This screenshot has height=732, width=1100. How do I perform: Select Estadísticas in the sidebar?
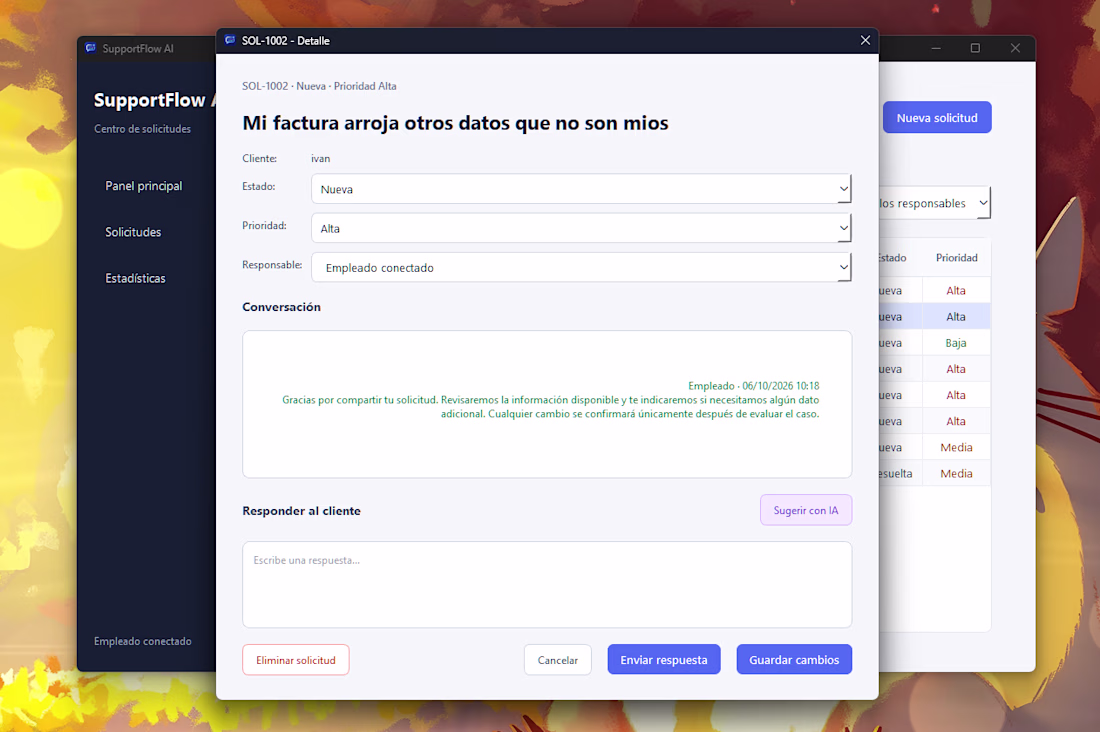coord(135,279)
